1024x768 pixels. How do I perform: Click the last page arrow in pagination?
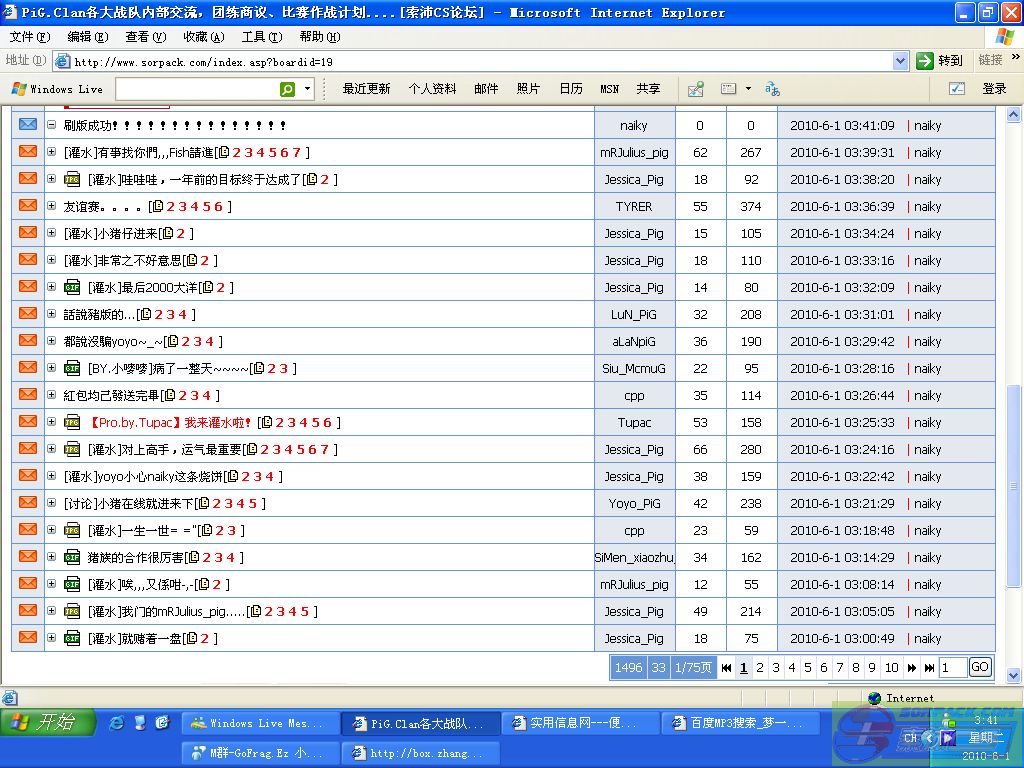tap(929, 668)
